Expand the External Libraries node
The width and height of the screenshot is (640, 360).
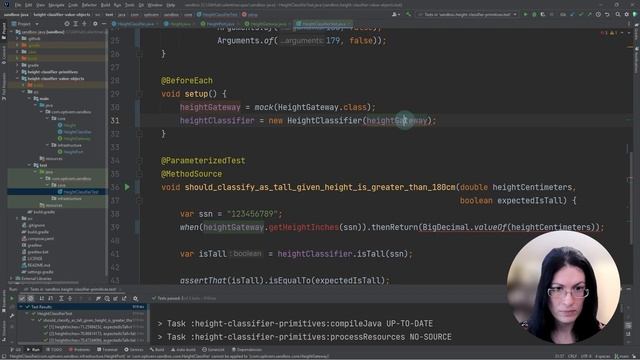point(11,278)
